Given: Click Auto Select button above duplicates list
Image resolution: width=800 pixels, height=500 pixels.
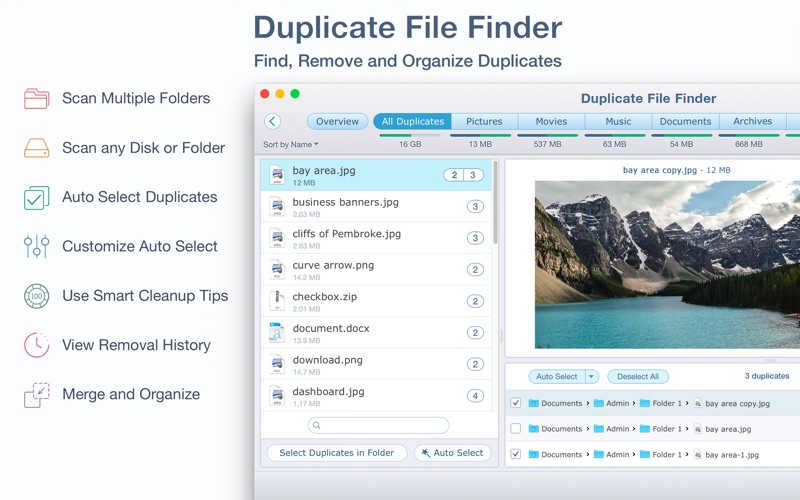Looking at the screenshot, I should coord(557,377).
